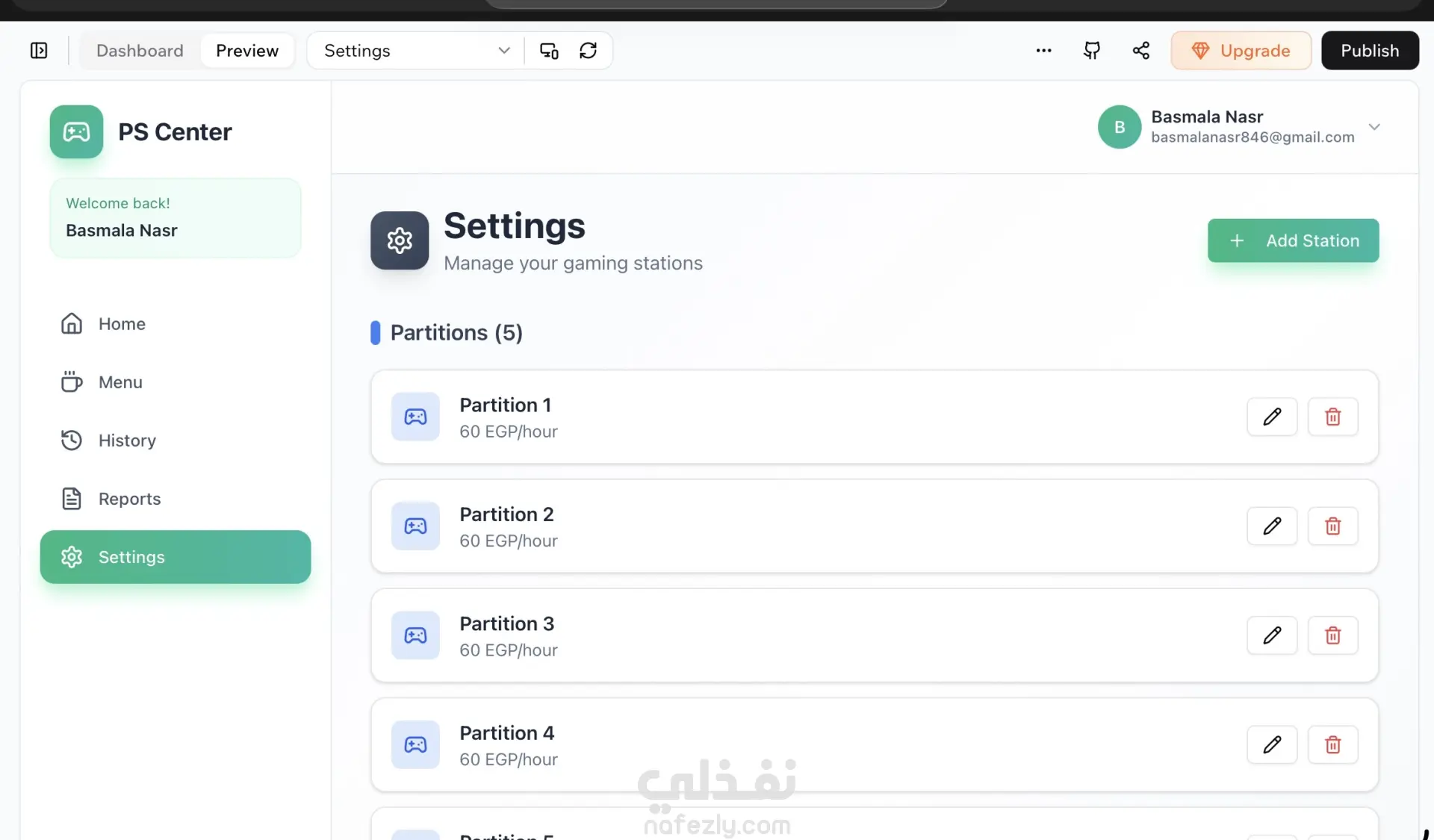This screenshot has height=840, width=1434.
Task: Open the three-dot more options menu
Action: (1043, 51)
